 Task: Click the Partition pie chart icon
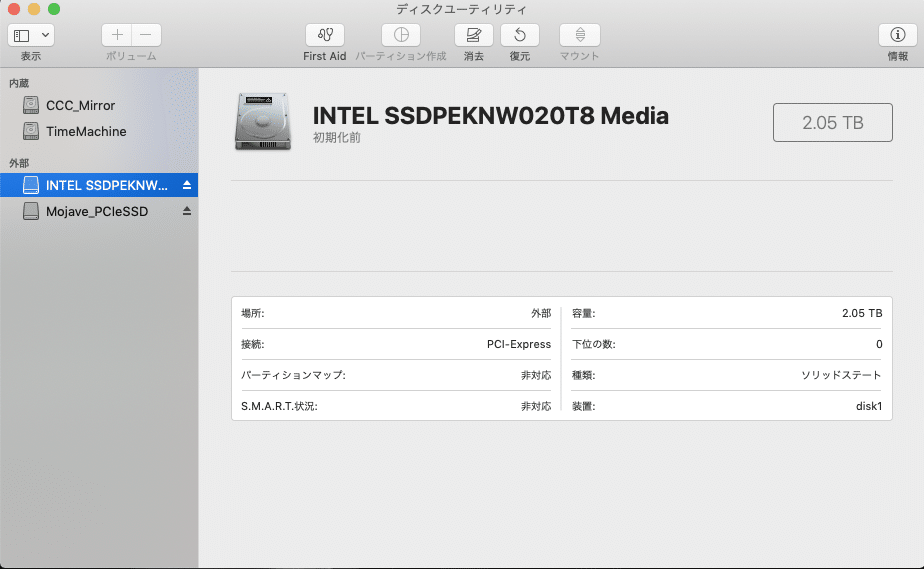click(x=401, y=35)
